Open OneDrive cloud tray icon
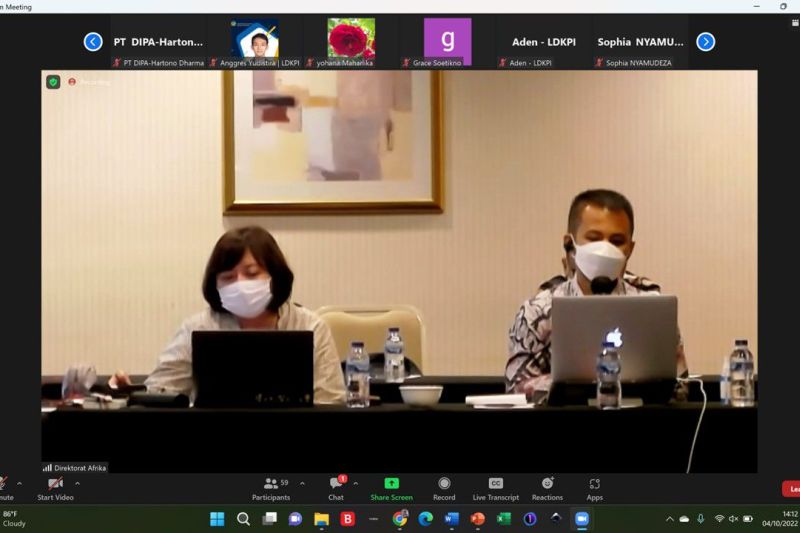 coord(684,519)
